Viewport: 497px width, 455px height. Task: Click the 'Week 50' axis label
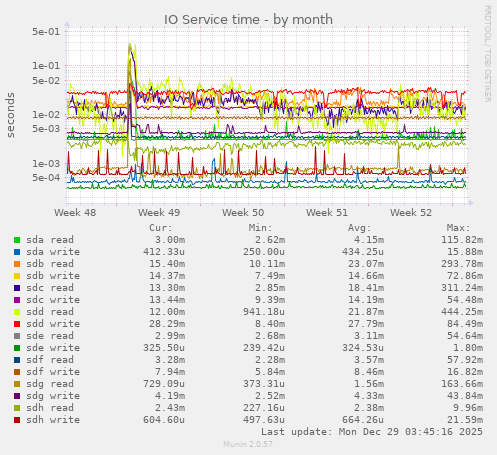click(x=243, y=212)
